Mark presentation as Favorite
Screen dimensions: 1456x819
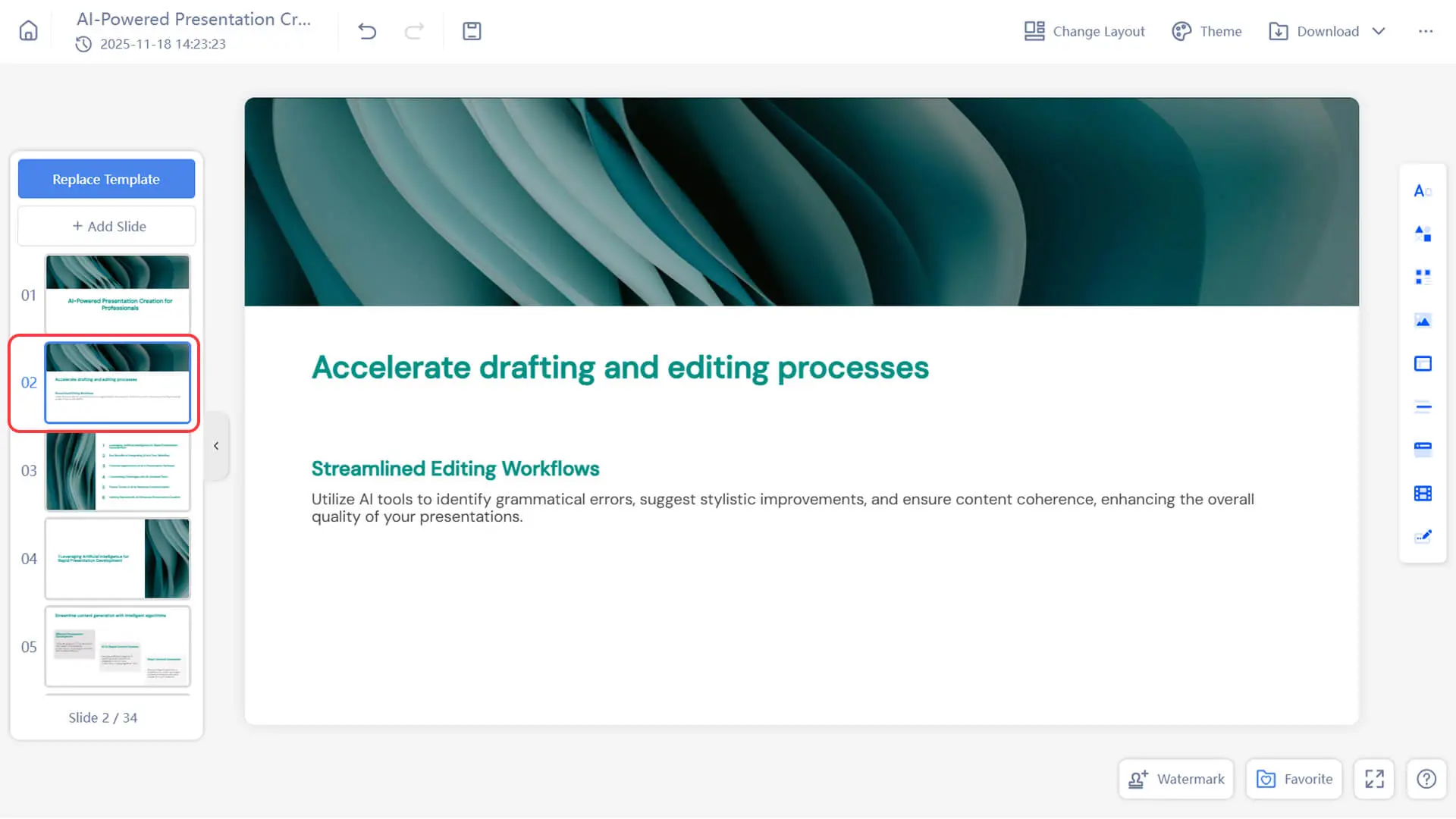pos(1294,779)
